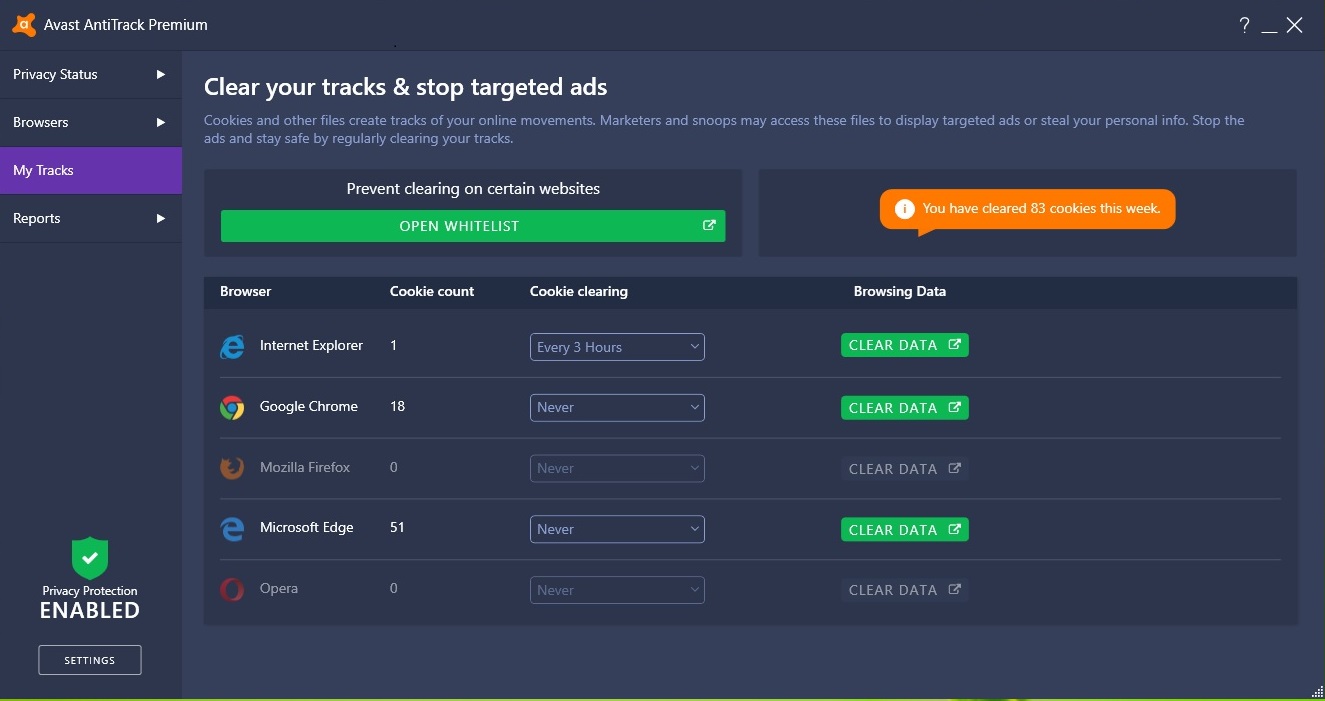This screenshot has width=1325, height=701.
Task: Select the My Tracks section
Action: click(x=91, y=170)
